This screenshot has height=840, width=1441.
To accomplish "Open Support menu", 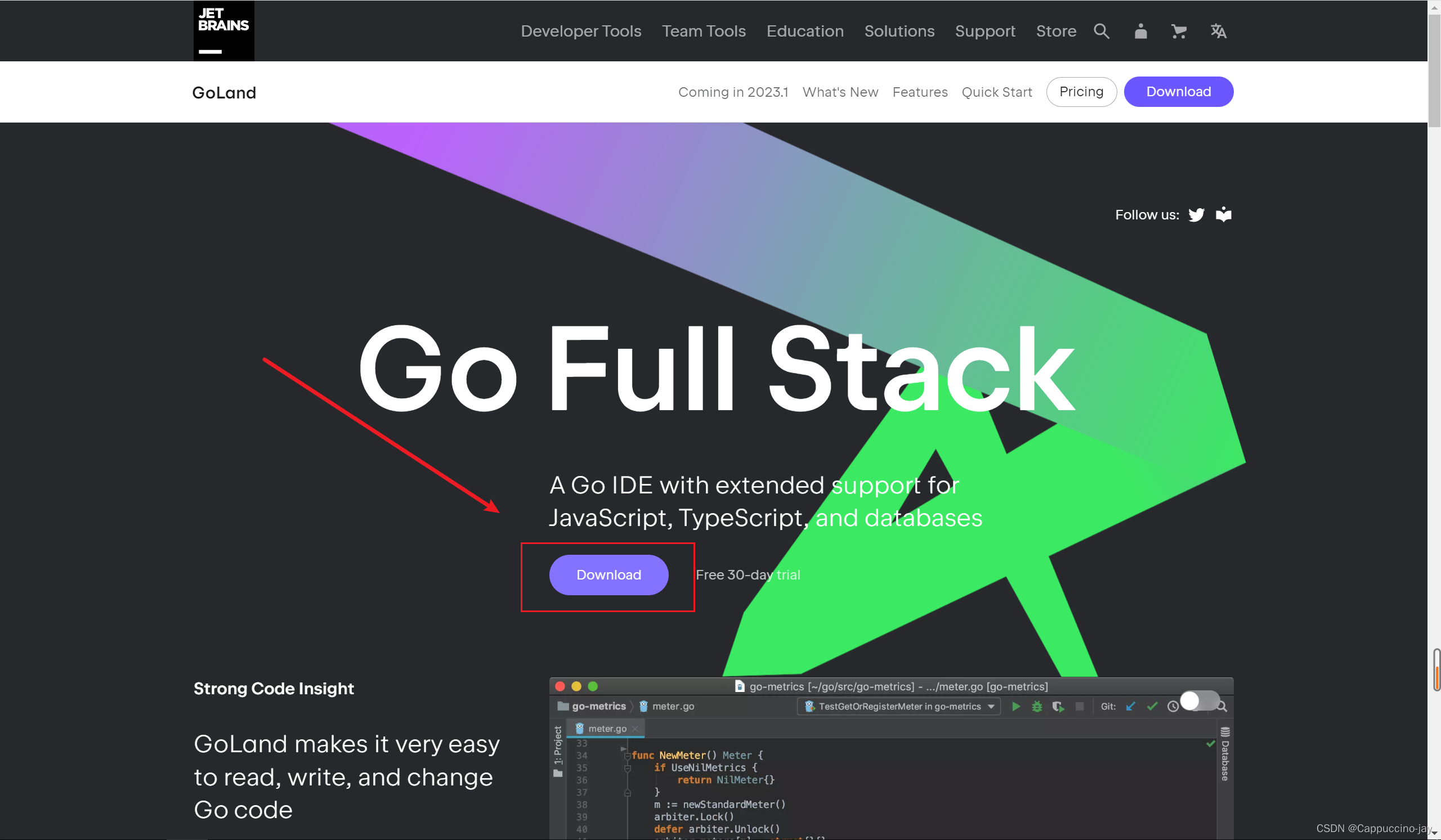I will tap(985, 31).
